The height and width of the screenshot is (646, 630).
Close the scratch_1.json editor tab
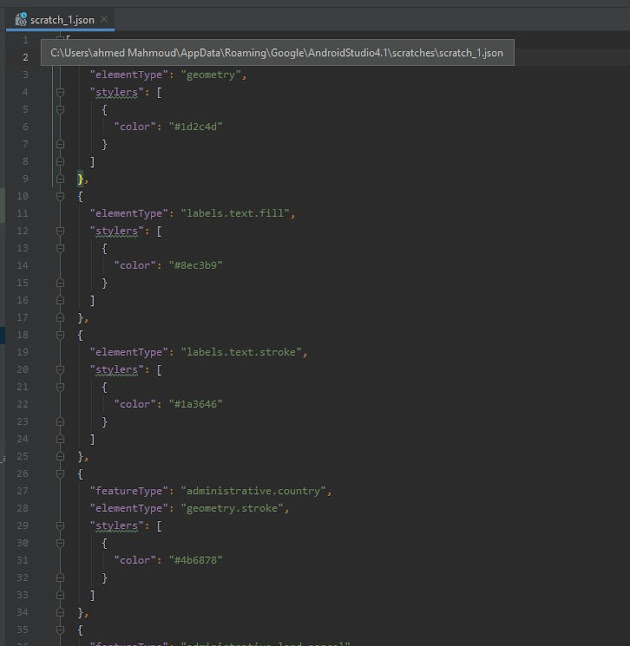pos(105,19)
